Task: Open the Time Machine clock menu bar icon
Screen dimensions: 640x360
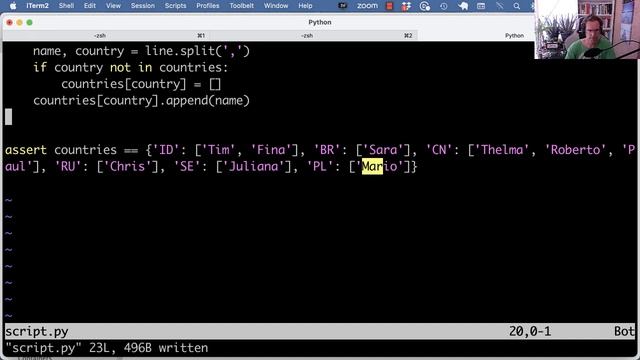Action: click(x=443, y=6)
